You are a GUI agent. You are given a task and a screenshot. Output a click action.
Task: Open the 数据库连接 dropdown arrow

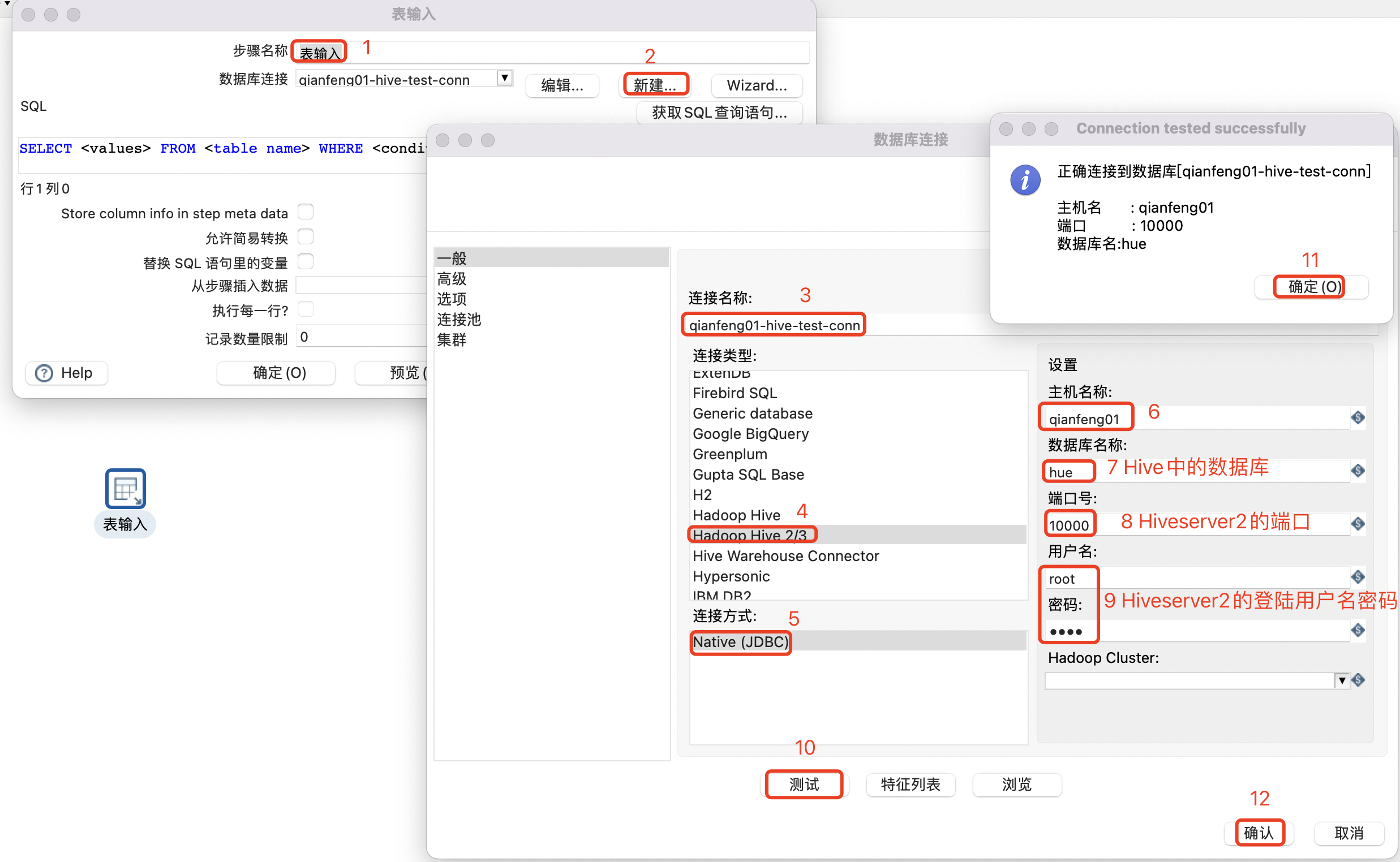[x=504, y=77]
